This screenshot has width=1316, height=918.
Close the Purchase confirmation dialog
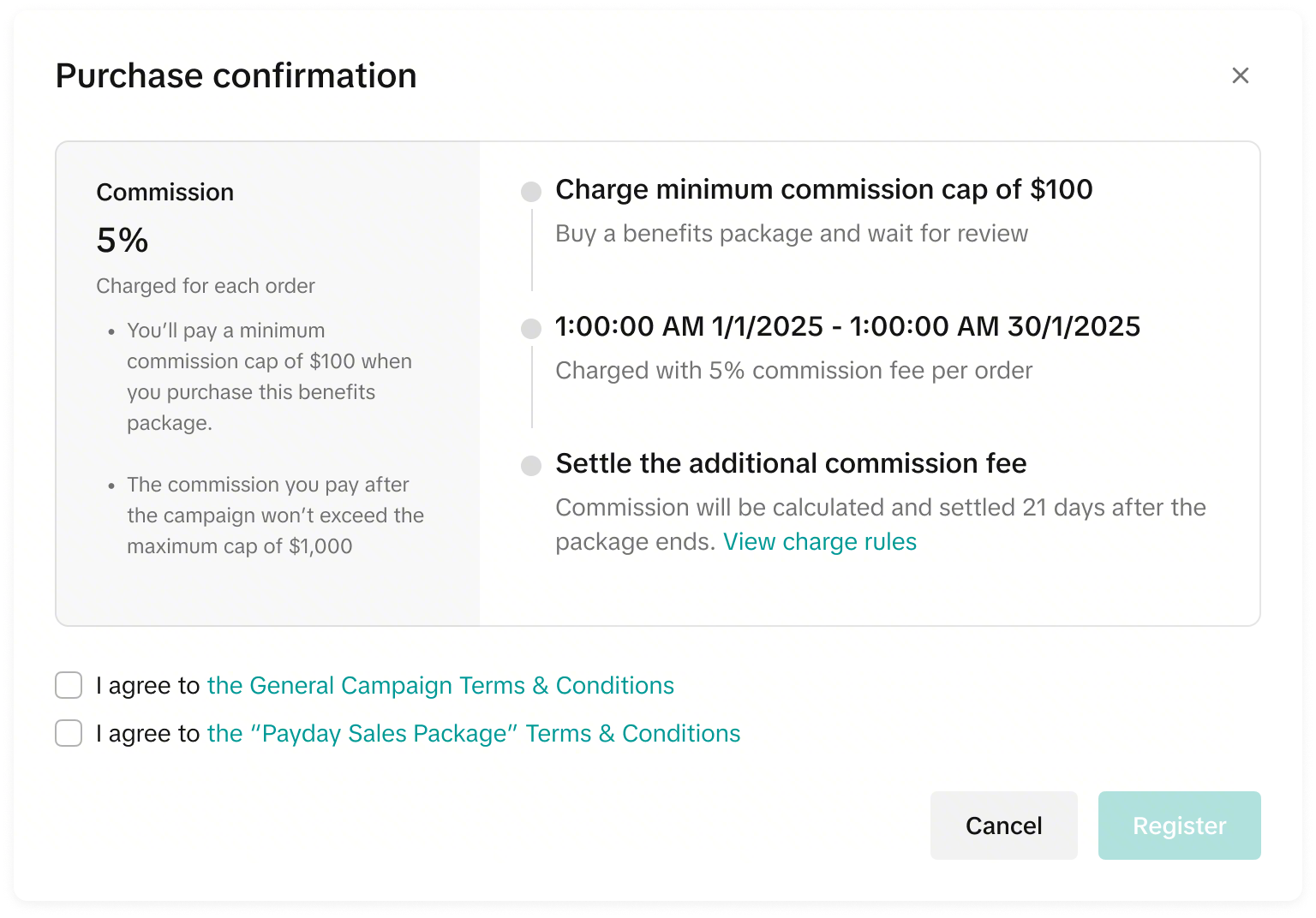click(x=1240, y=75)
